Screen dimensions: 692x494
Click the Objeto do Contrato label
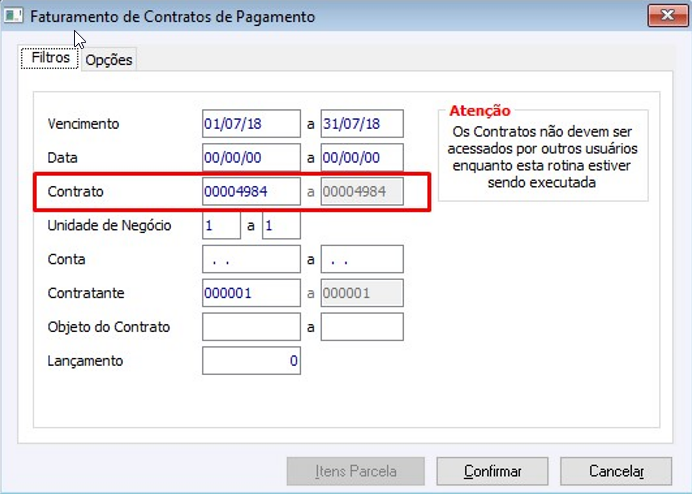coord(109,327)
